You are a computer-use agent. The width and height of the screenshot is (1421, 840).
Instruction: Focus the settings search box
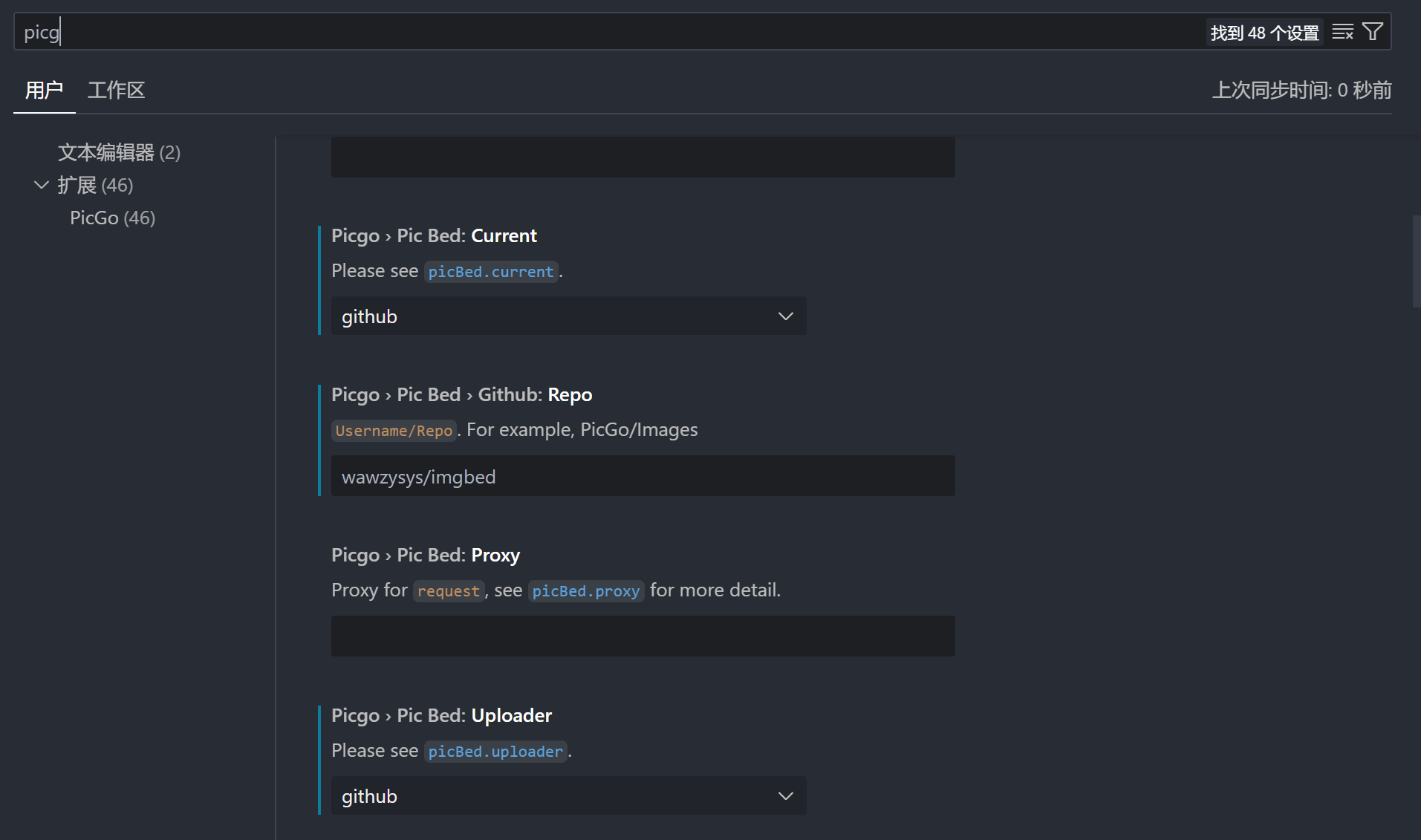(594, 32)
